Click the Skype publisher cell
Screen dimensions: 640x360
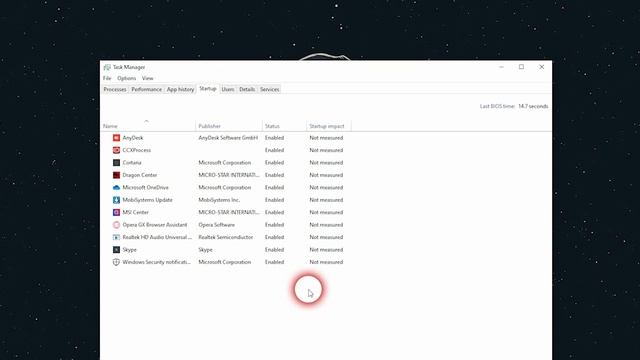coord(205,250)
